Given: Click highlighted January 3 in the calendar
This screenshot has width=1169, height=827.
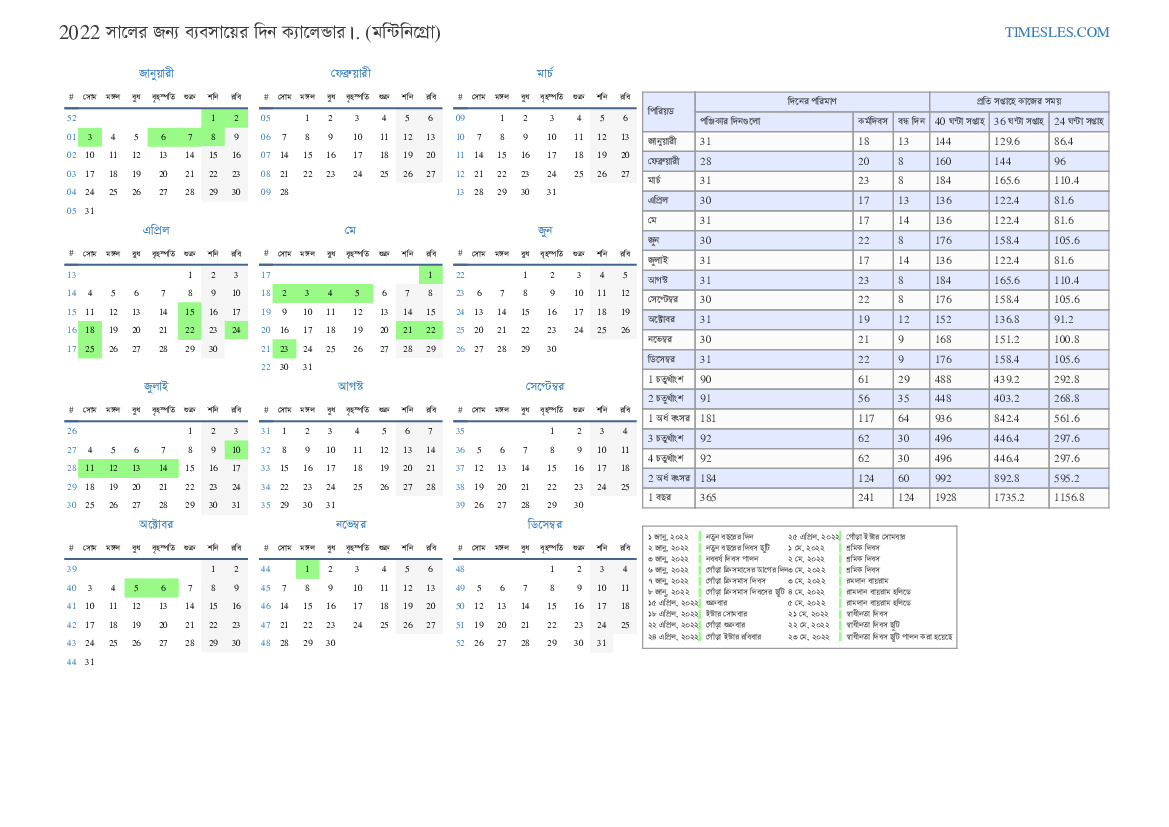Looking at the screenshot, I should click(x=90, y=137).
